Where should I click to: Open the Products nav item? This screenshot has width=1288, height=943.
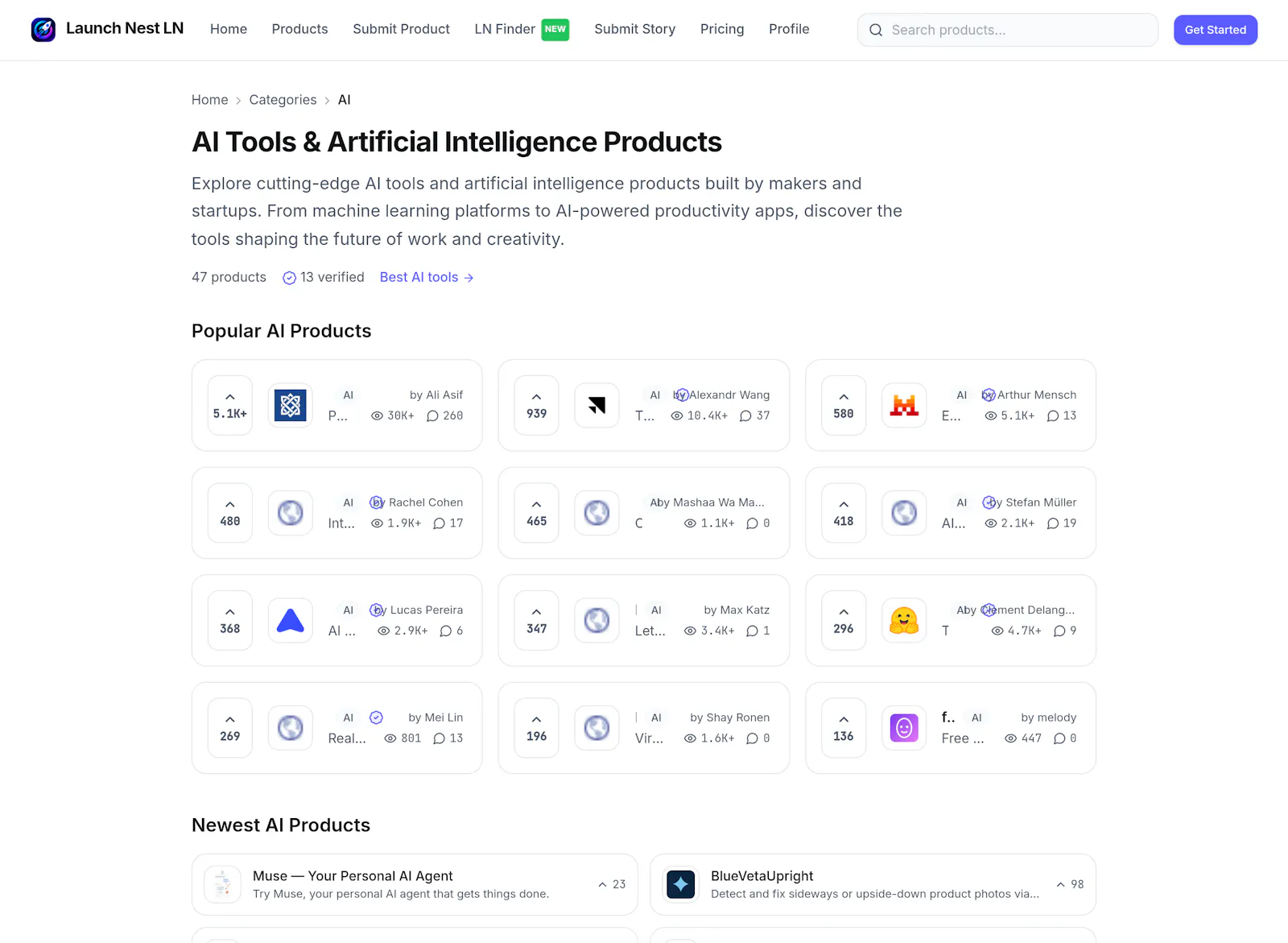click(299, 29)
